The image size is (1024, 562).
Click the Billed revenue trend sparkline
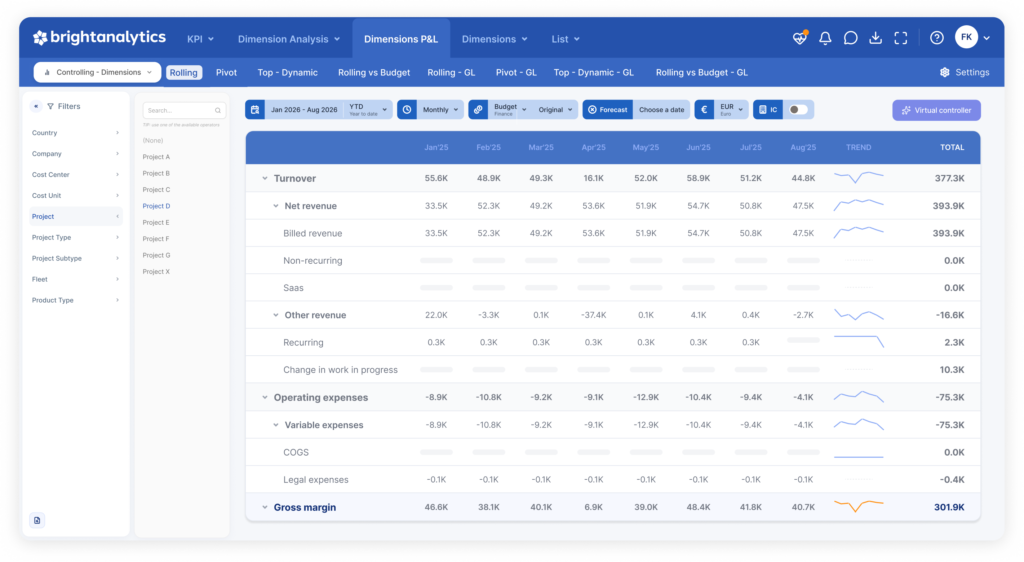pos(858,232)
